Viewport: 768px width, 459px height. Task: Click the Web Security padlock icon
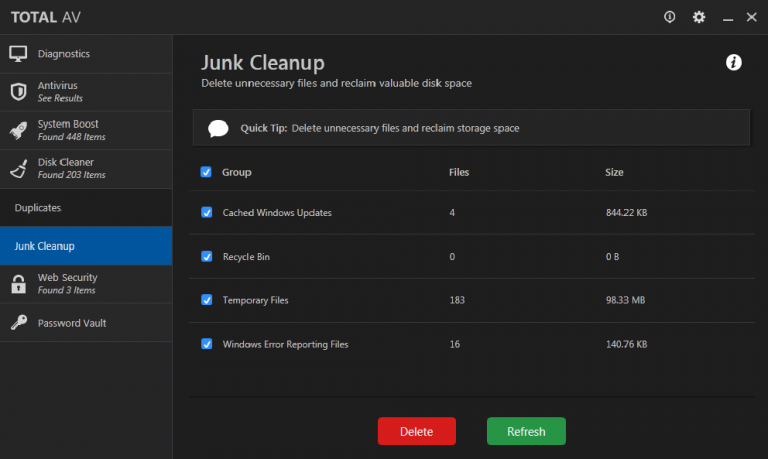19,284
